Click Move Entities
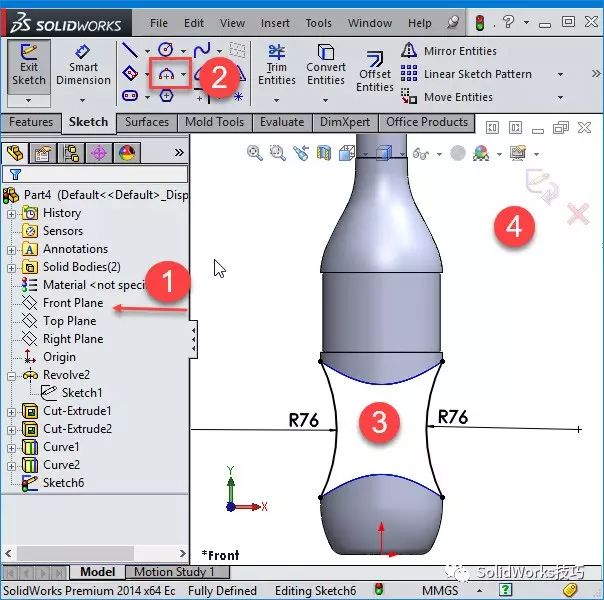Screen dimensions: 604x600 click(x=447, y=97)
